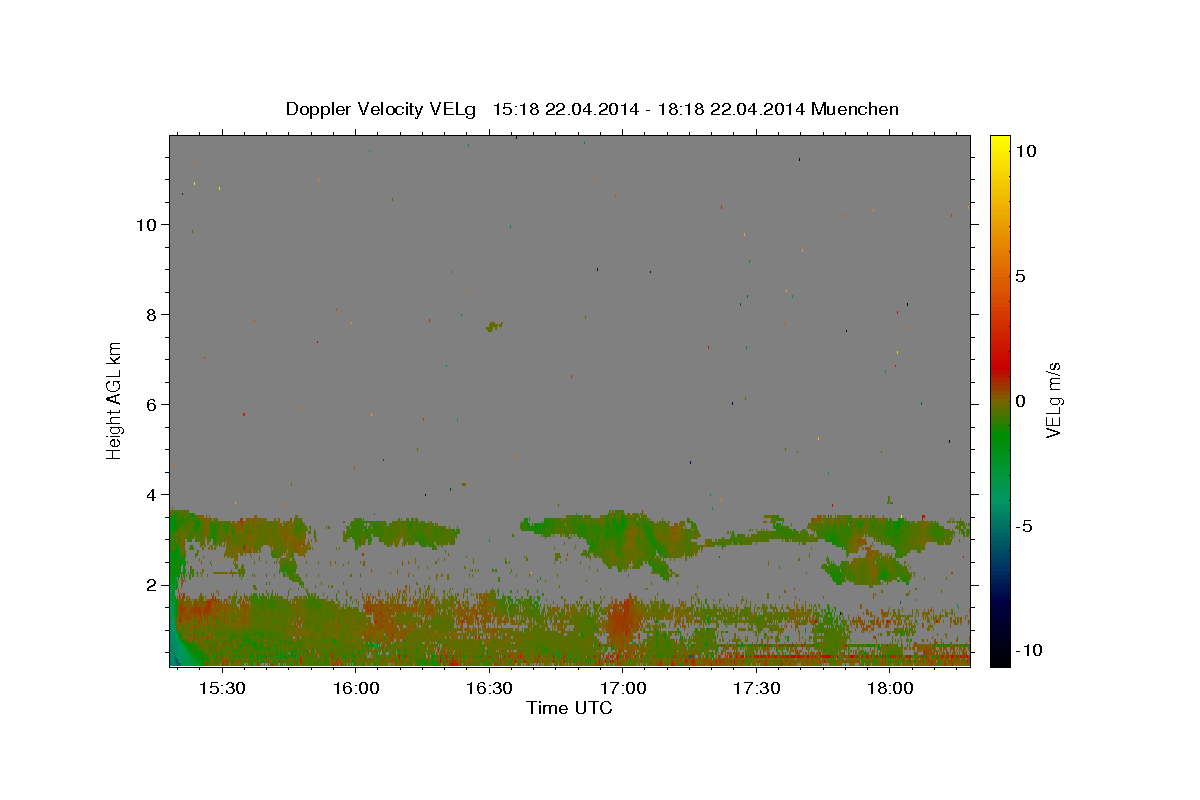Click the 16:30 time tick label

489,688
